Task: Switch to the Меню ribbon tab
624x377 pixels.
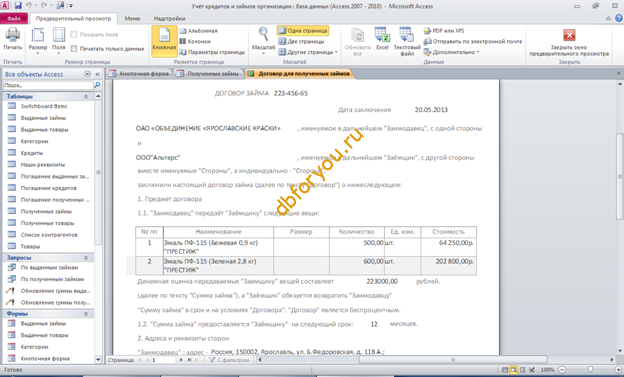Action: [x=132, y=18]
